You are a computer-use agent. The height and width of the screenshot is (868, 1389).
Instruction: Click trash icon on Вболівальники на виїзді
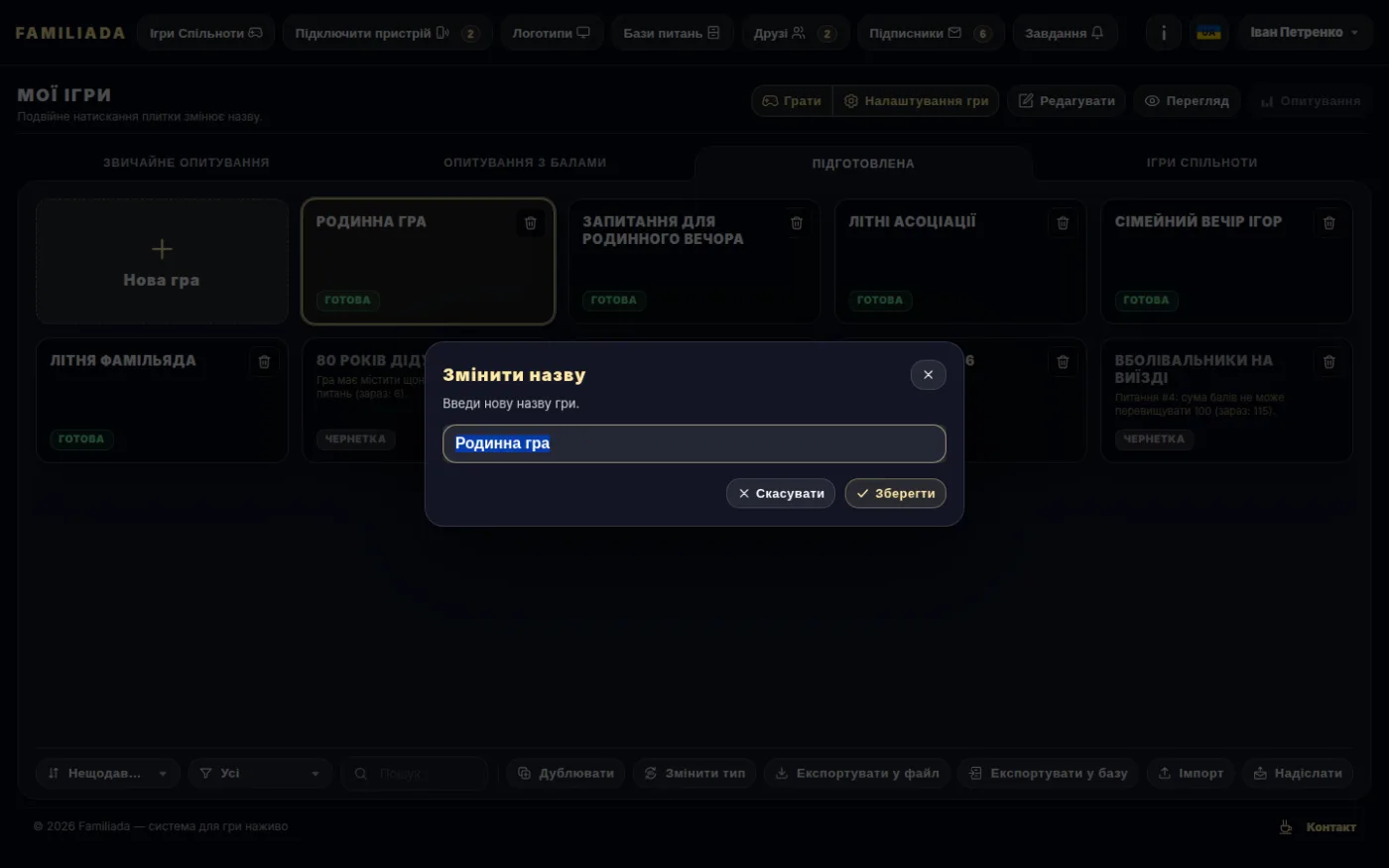tap(1328, 362)
